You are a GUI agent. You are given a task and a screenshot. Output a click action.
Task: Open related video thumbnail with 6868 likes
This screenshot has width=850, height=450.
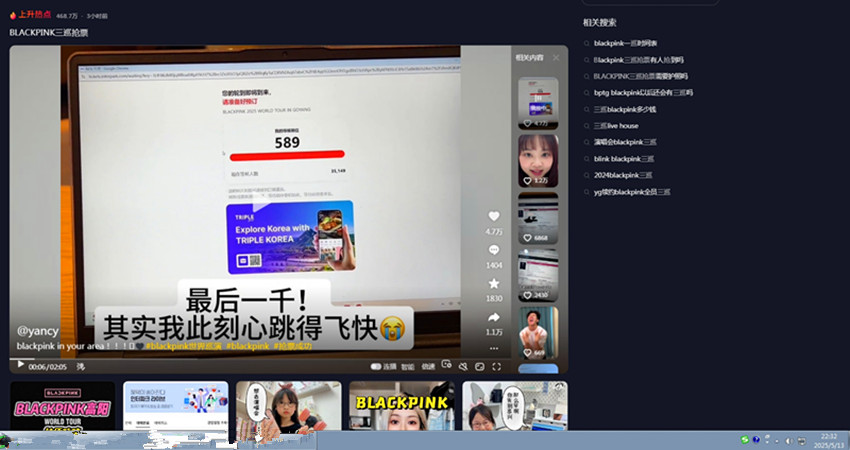click(538, 218)
